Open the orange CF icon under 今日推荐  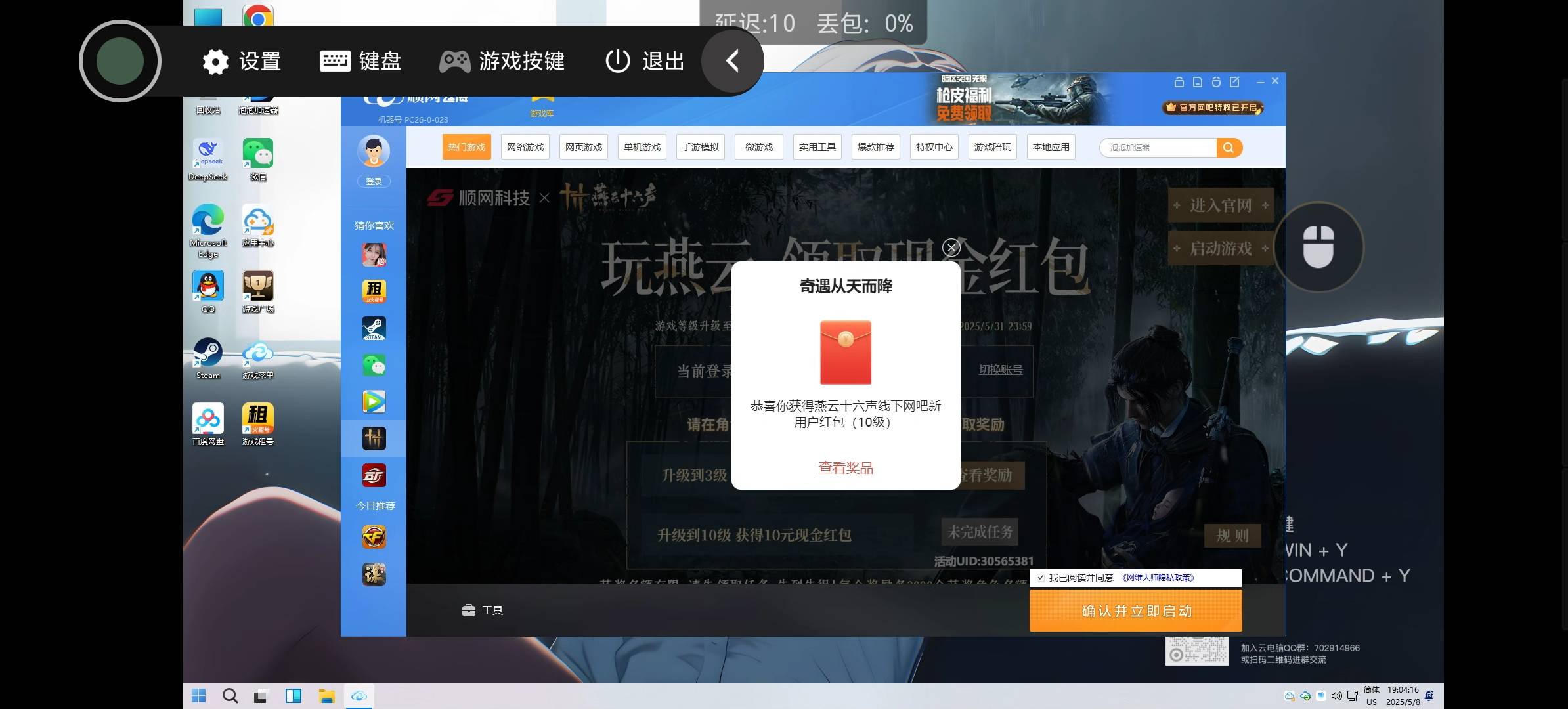374,537
